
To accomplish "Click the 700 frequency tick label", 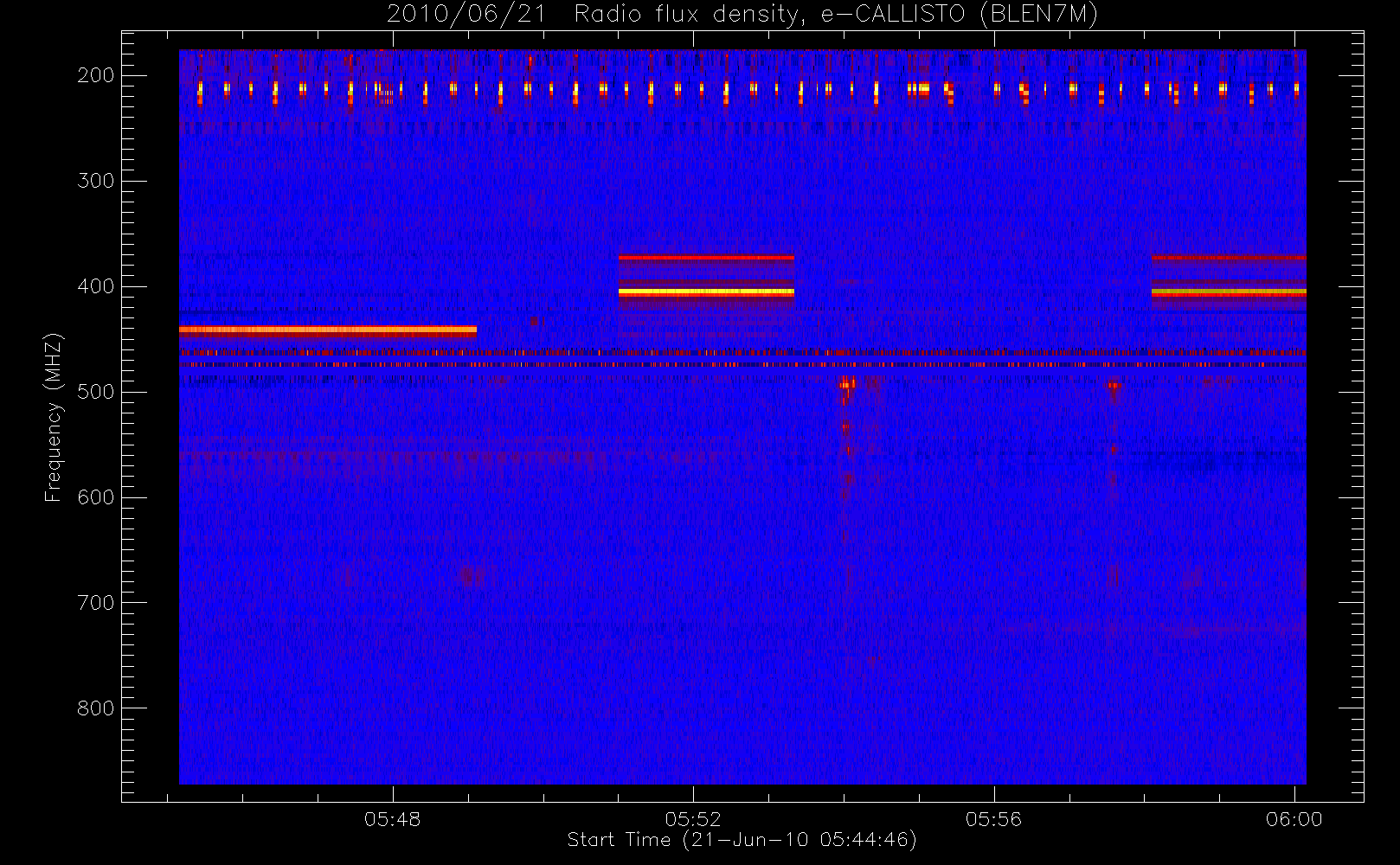I will pos(96,603).
